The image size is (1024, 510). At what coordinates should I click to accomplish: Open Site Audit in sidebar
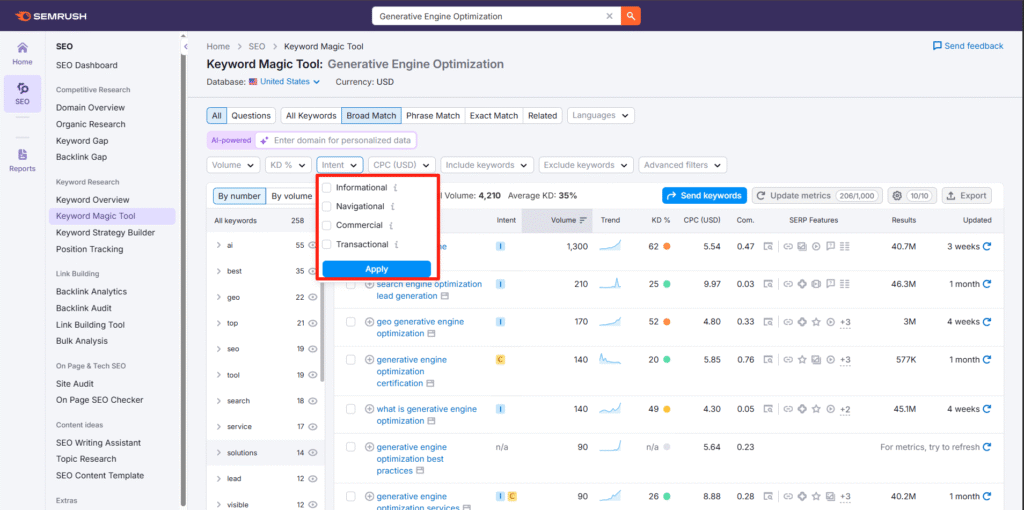(74, 384)
